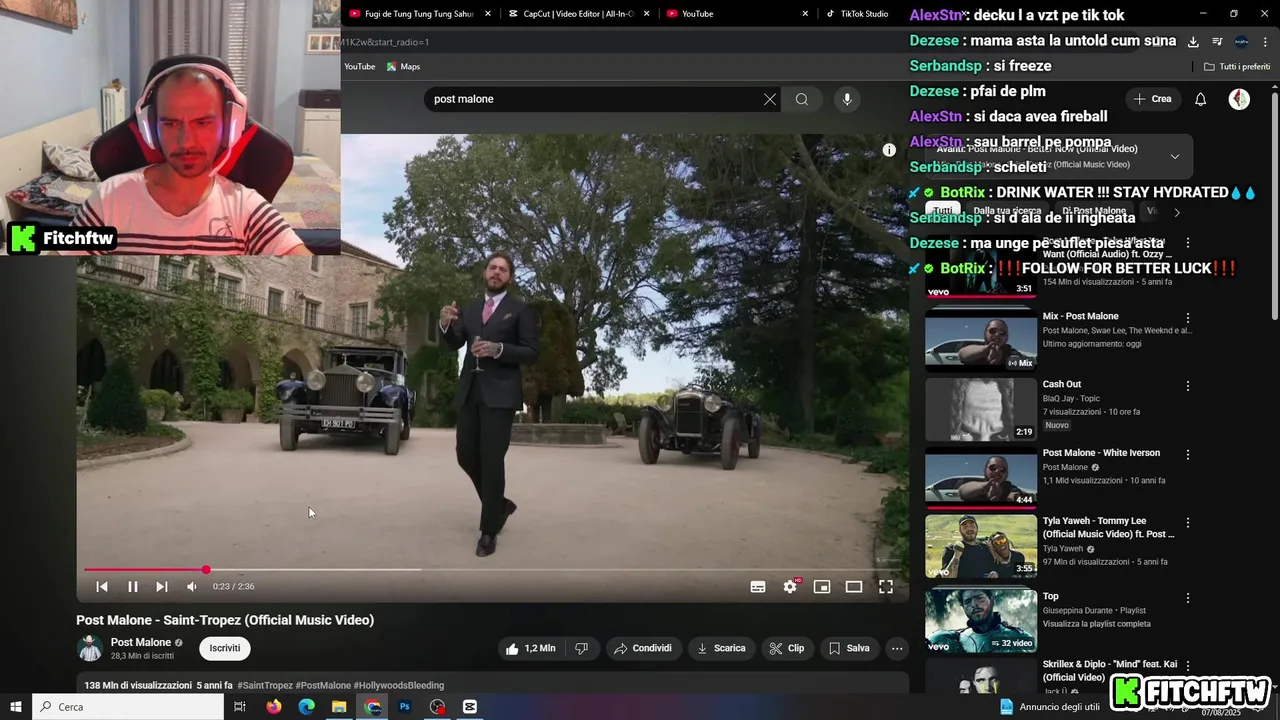Mute the video player volume
The height and width of the screenshot is (720, 1280).
tap(192, 587)
